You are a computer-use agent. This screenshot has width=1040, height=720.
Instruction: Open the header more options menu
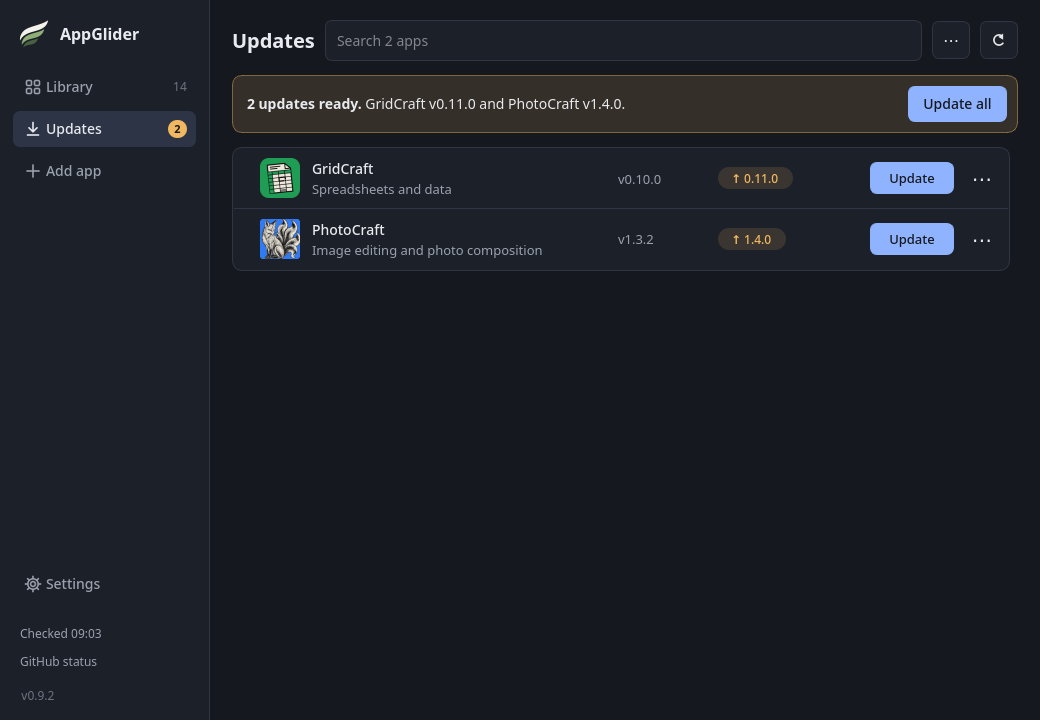pos(950,40)
